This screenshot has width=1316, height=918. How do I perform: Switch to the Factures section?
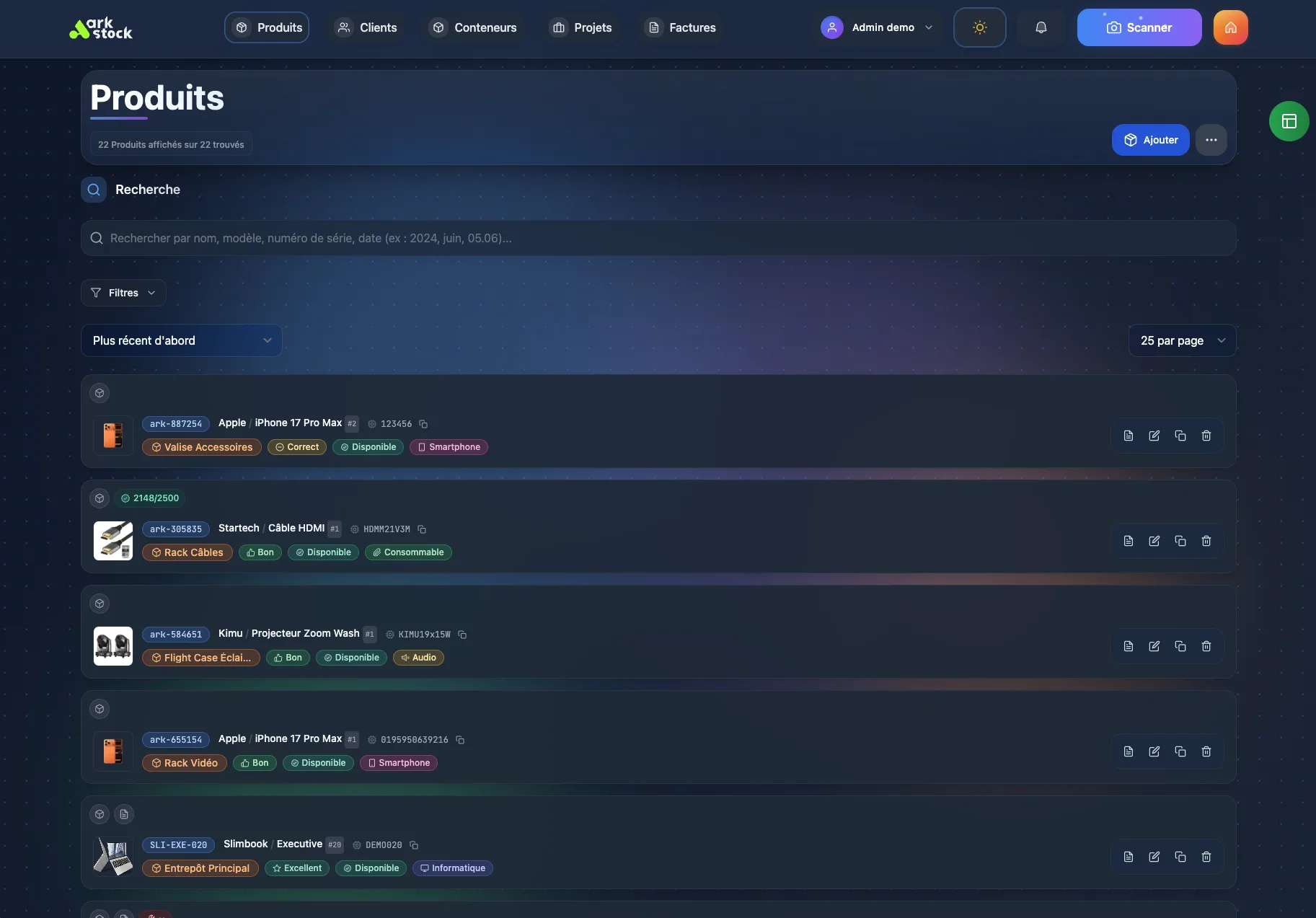(x=680, y=27)
